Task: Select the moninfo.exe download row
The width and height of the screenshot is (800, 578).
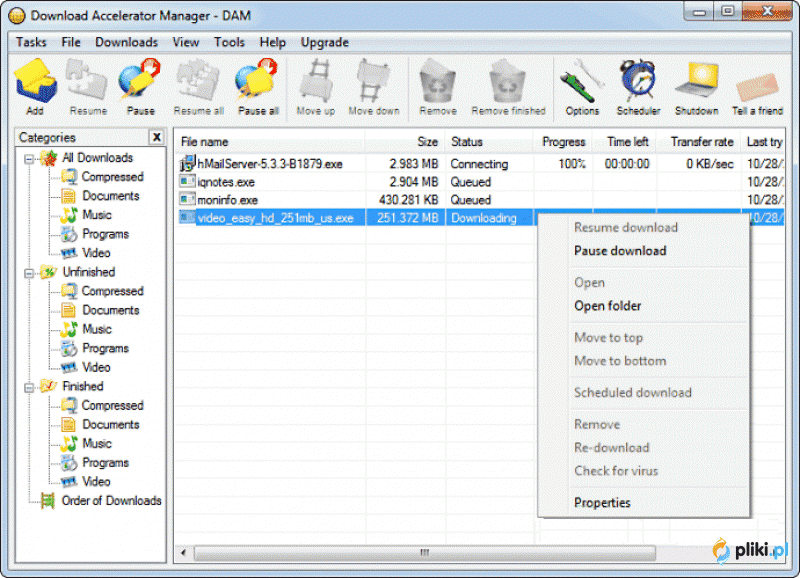Action: click(480, 200)
